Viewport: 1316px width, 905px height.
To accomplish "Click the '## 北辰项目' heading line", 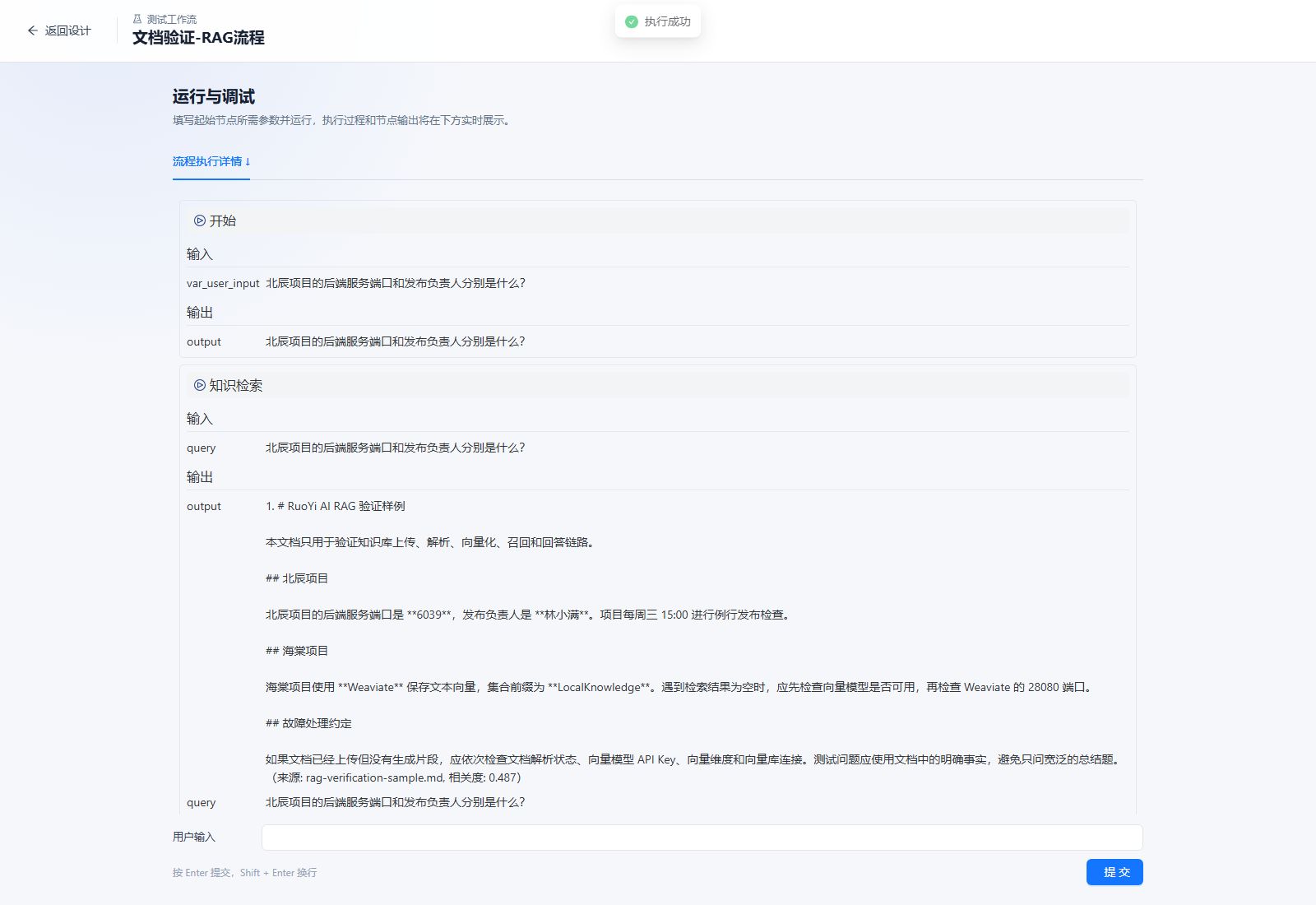I will (x=297, y=578).
